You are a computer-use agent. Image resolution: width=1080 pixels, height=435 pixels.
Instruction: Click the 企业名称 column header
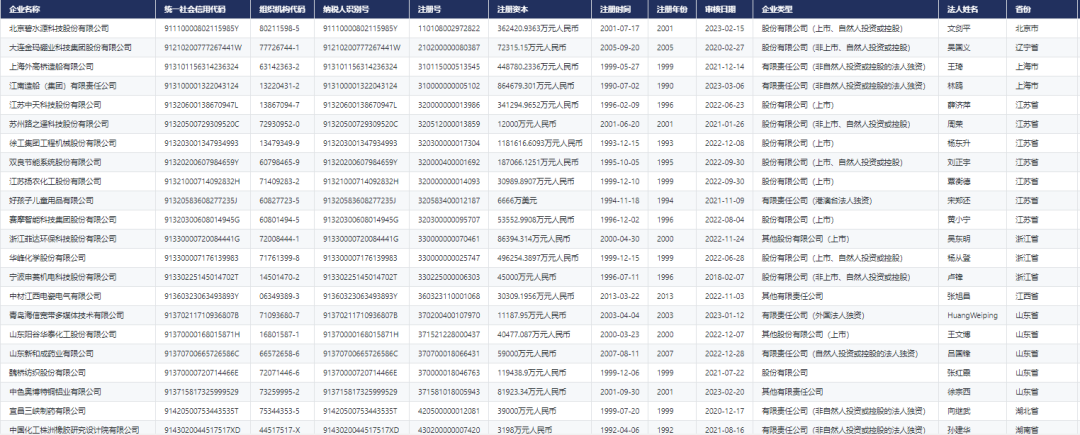(24, 10)
